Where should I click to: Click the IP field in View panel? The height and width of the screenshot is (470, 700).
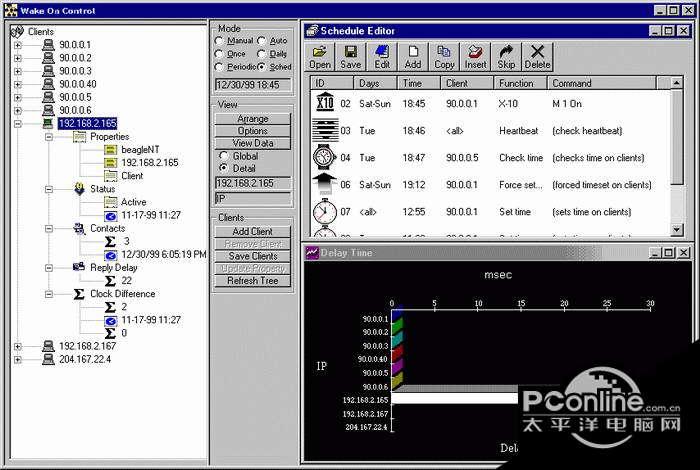[253, 198]
